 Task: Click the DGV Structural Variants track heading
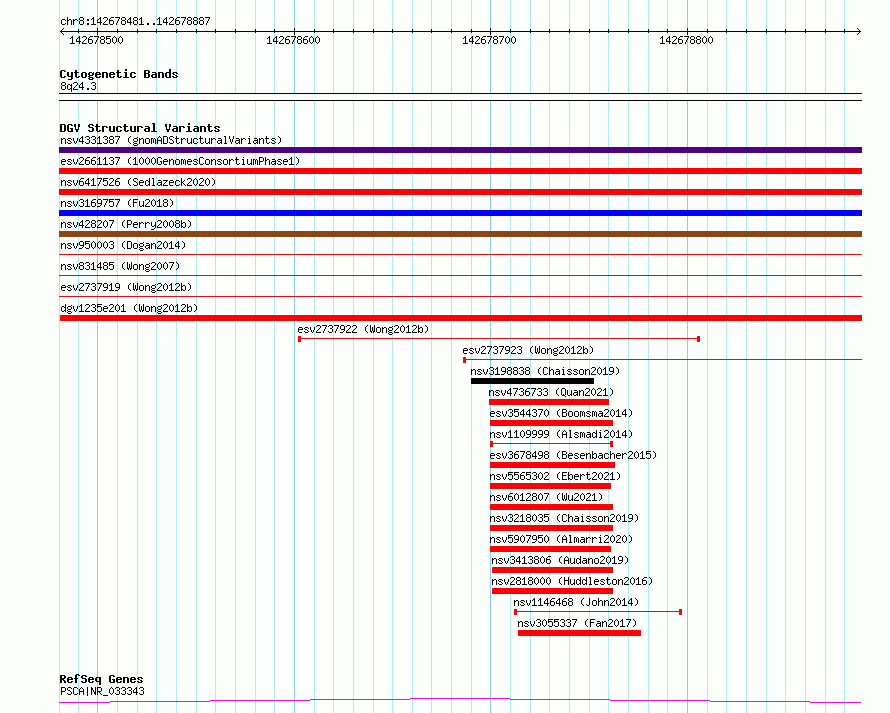click(x=140, y=128)
